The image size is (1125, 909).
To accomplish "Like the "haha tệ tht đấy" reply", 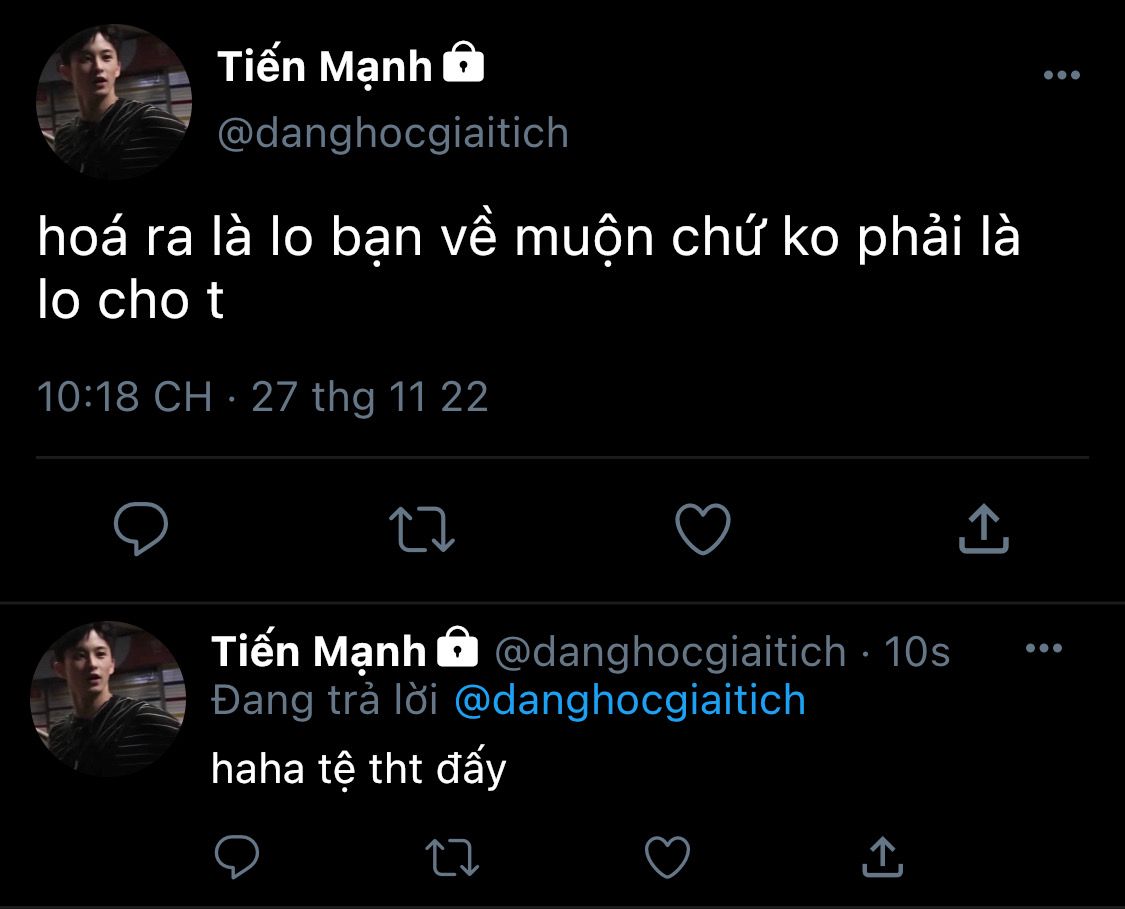I will point(667,856).
